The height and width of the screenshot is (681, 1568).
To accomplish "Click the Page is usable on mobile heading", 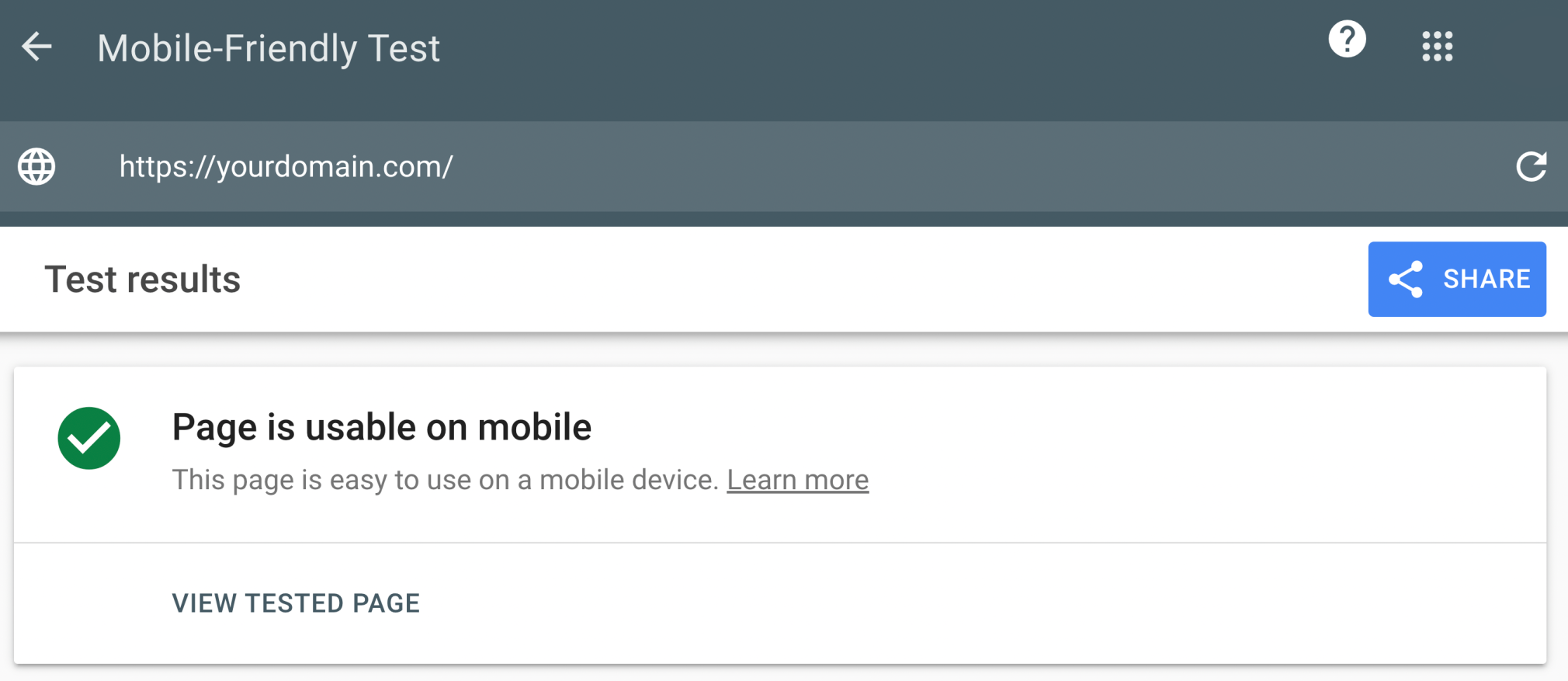I will point(382,427).
